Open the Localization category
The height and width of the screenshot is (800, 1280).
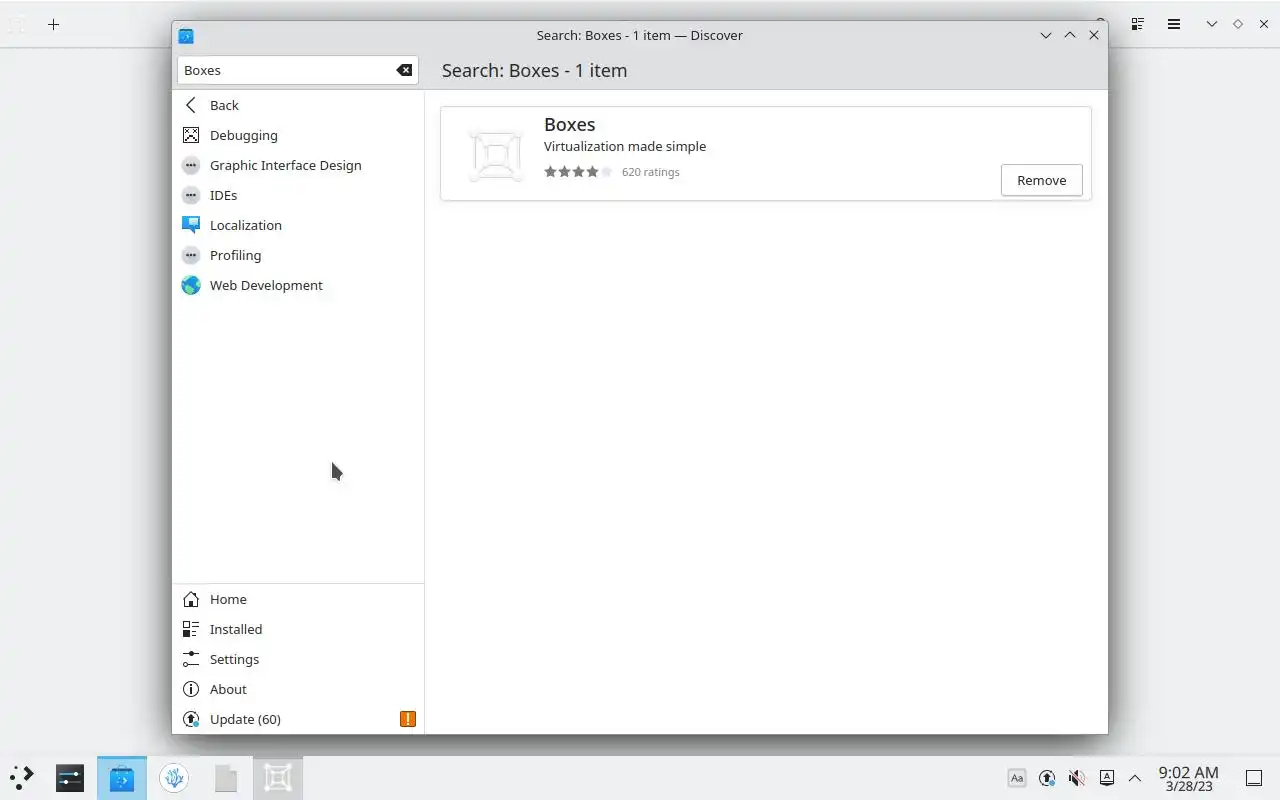point(298,225)
